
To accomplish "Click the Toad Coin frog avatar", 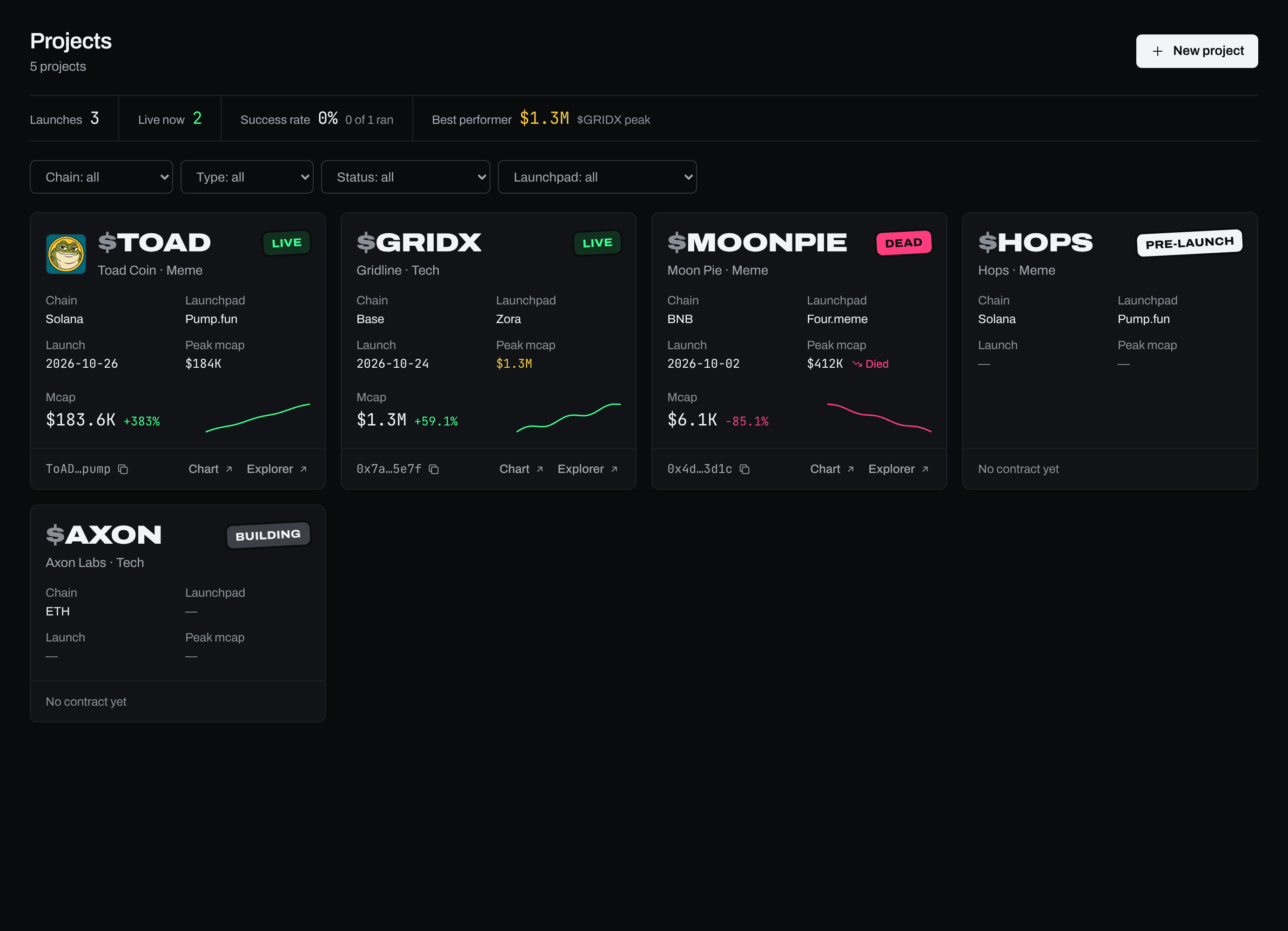I will point(66,254).
